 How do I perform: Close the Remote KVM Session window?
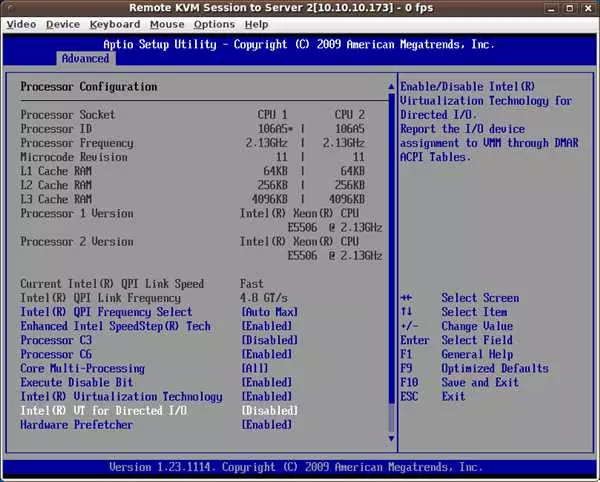point(588,8)
